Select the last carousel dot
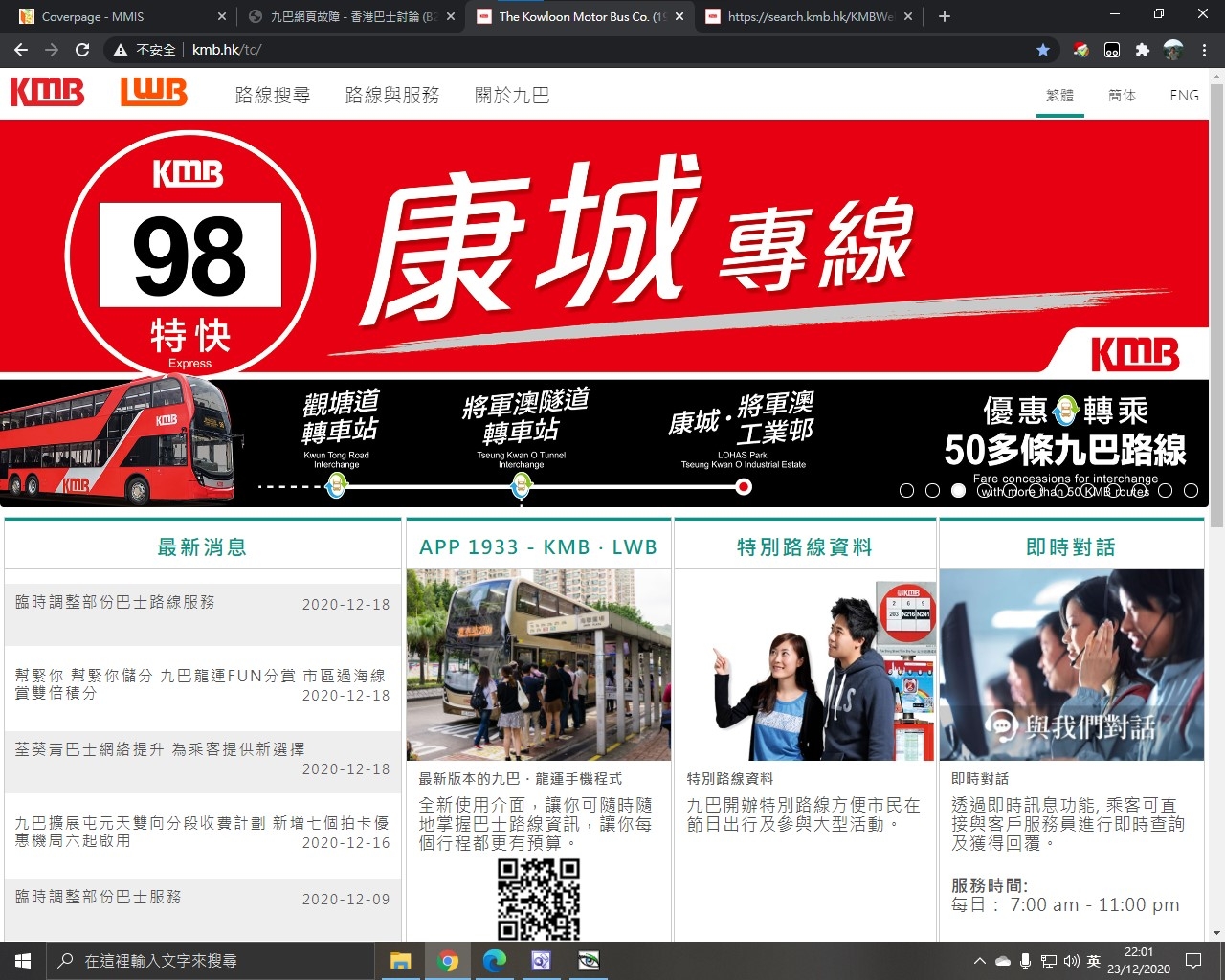 coord(1191,490)
